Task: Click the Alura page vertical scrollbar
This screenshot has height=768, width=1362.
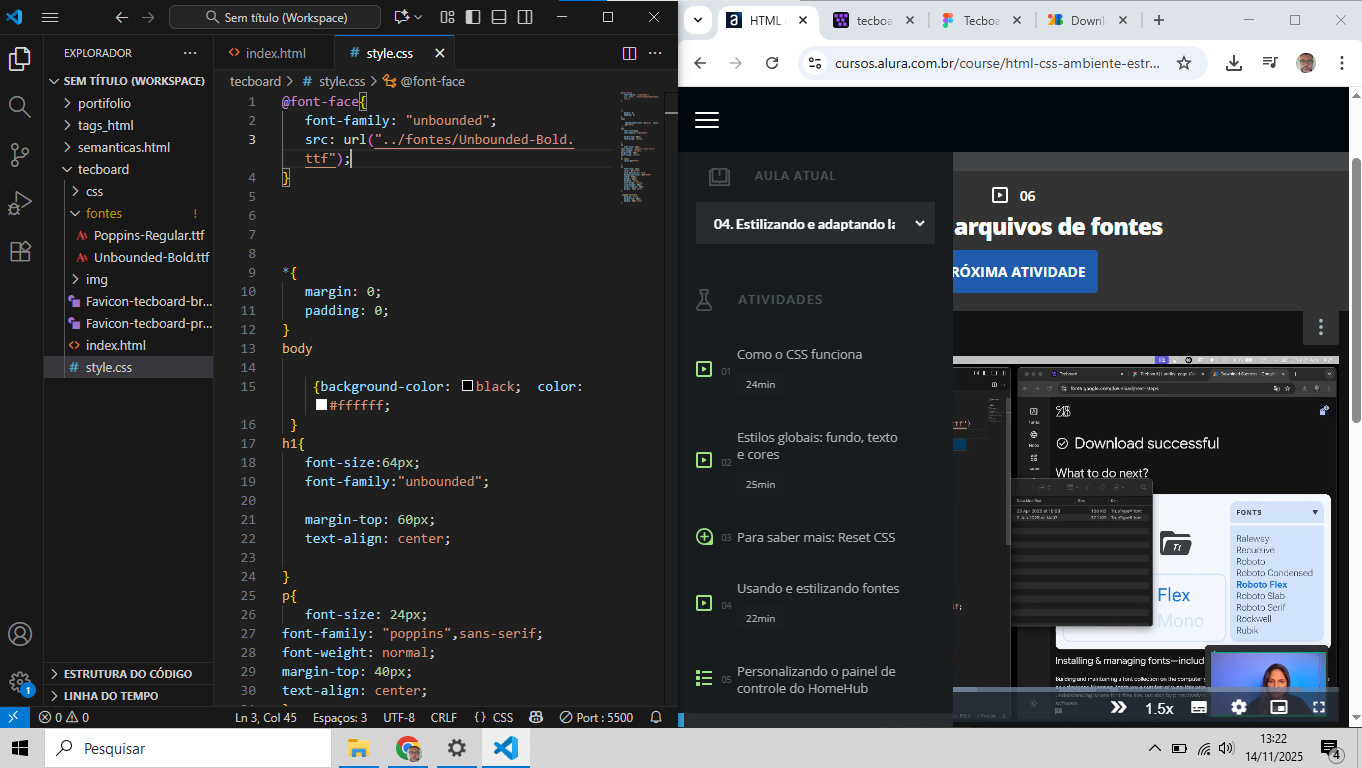Action: [x=1356, y=290]
